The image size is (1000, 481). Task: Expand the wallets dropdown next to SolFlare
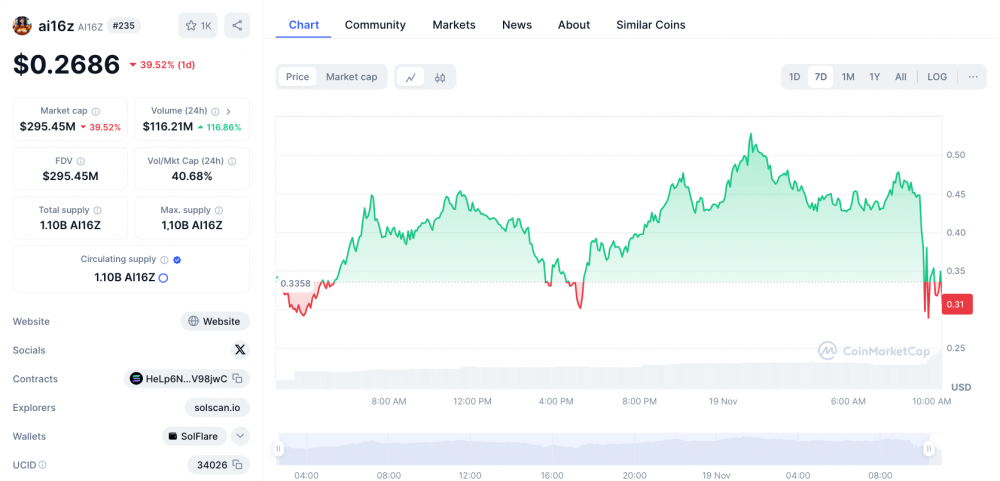(240, 436)
